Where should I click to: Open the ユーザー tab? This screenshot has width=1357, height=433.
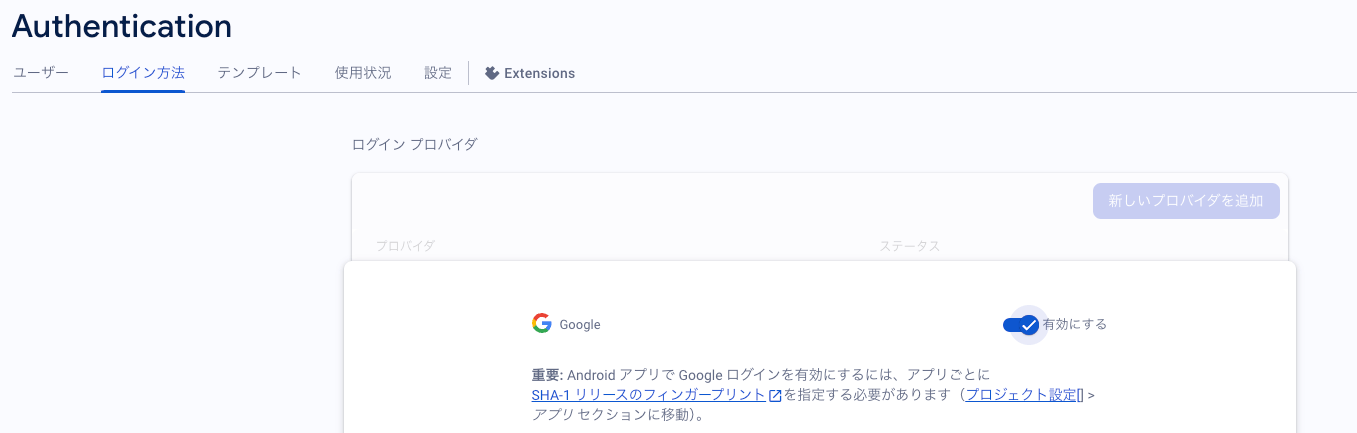tap(41, 73)
